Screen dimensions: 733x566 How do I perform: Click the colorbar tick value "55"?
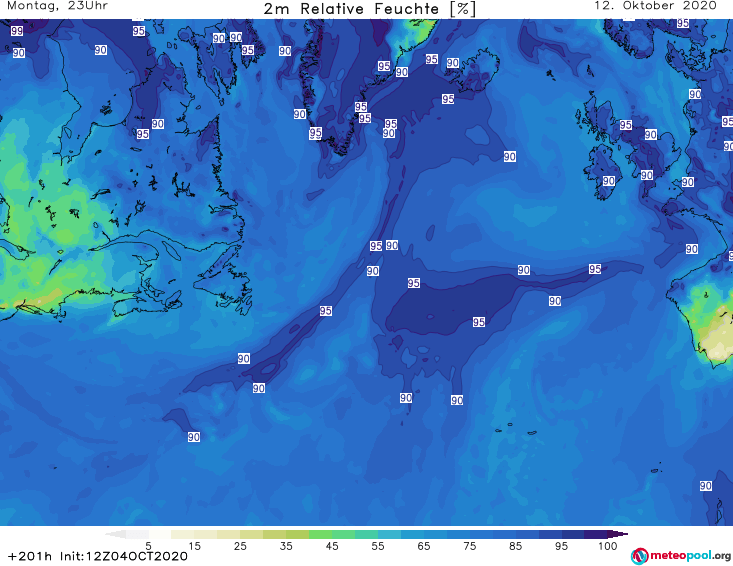point(378,545)
